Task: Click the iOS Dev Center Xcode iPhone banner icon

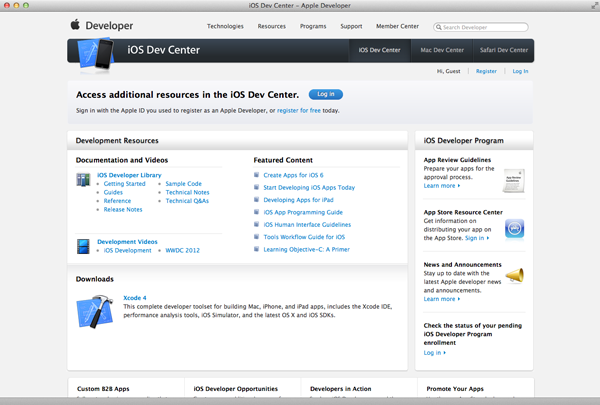Action: 96,54
